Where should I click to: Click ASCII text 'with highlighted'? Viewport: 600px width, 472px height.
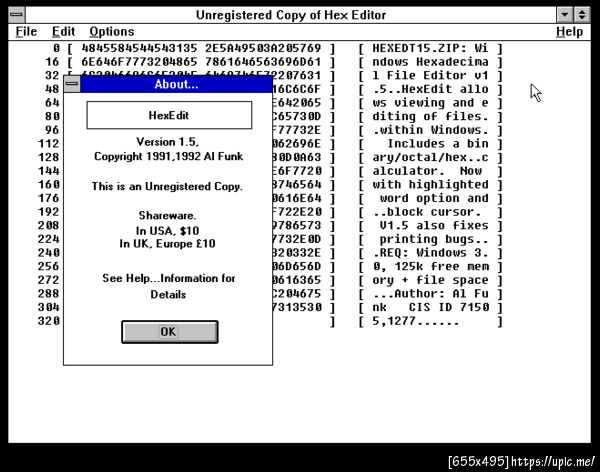coord(430,185)
